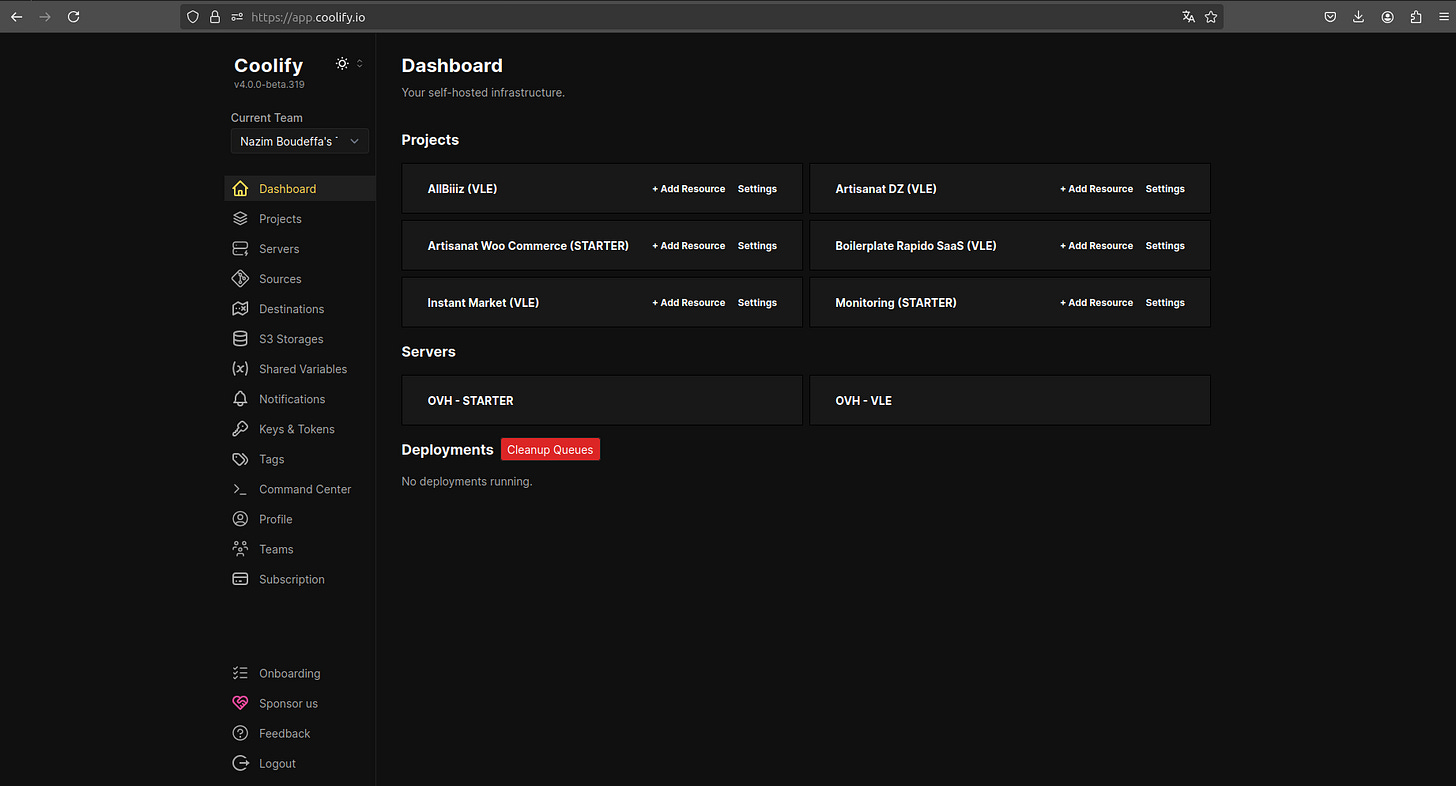The height and width of the screenshot is (786, 1456).
Task: Add Resource to Monitoring (STARTER)
Action: 1097,303
